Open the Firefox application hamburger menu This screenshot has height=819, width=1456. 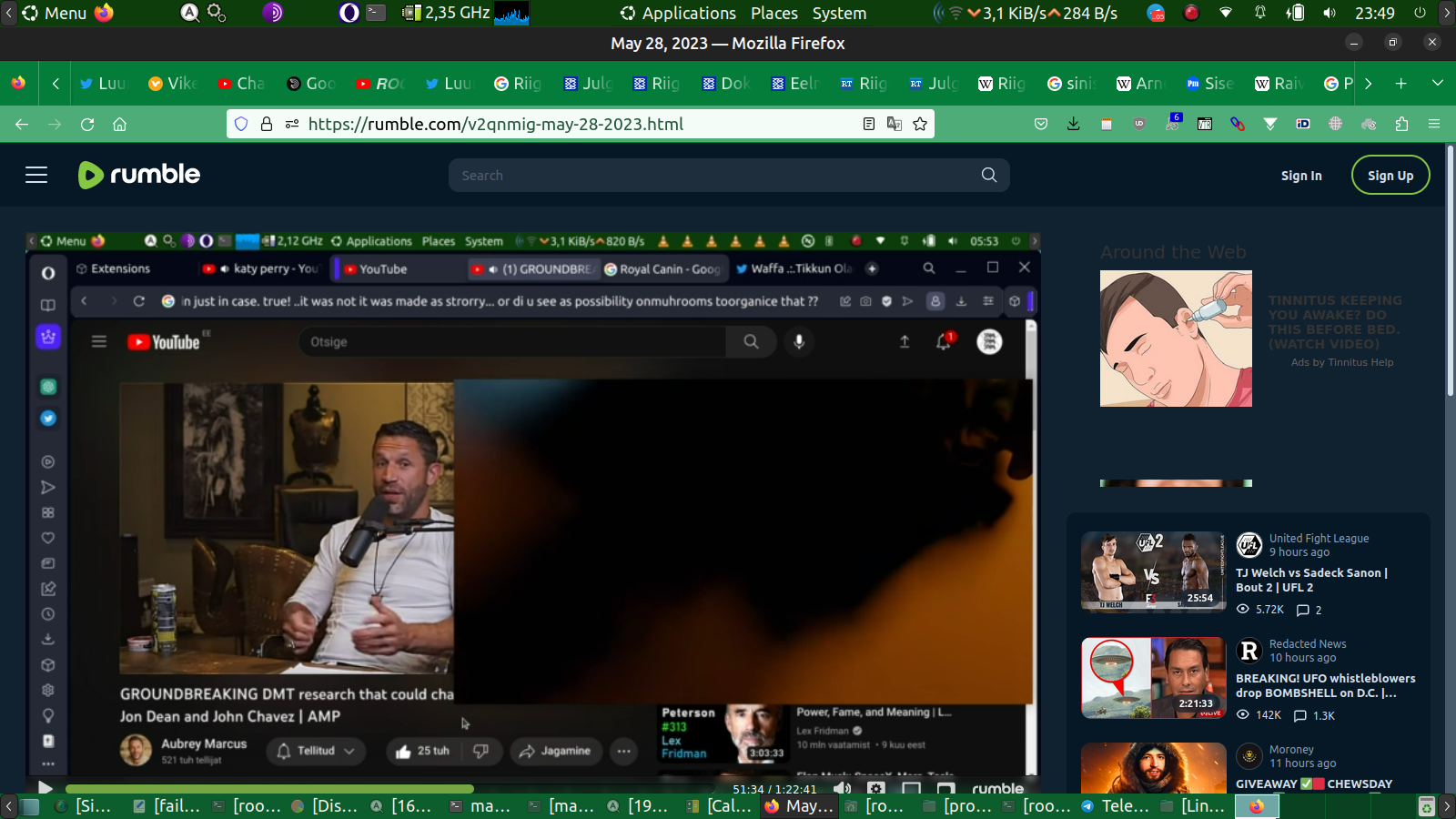pyautogui.click(x=1434, y=124)
